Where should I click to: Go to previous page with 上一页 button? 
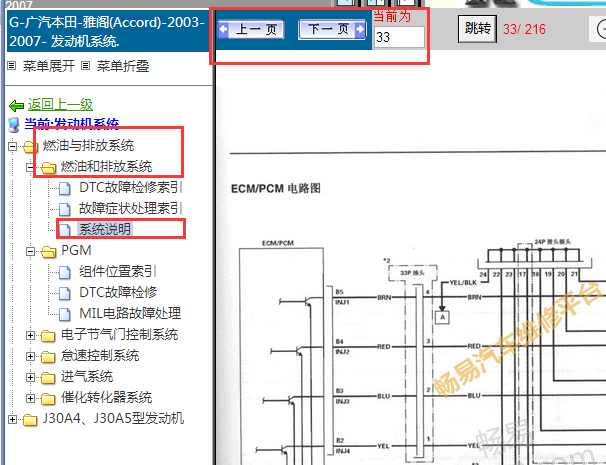pyautogui.click(x=251, y=30)
